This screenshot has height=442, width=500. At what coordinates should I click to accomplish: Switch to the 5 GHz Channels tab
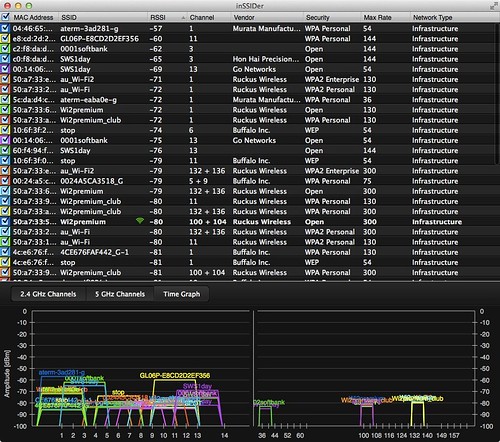120,294
